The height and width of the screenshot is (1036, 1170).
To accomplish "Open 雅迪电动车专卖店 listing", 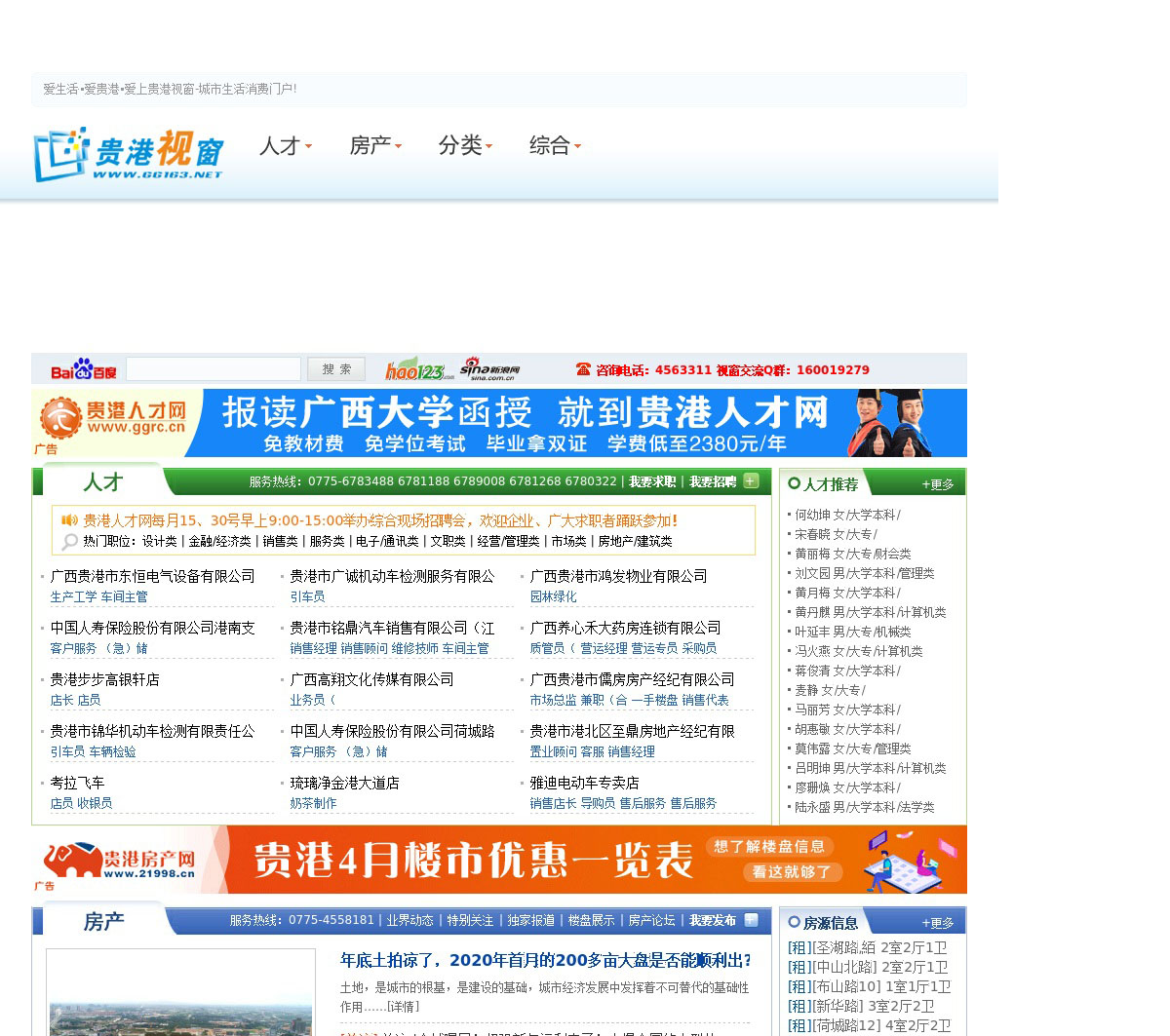I will pos(584,784).
